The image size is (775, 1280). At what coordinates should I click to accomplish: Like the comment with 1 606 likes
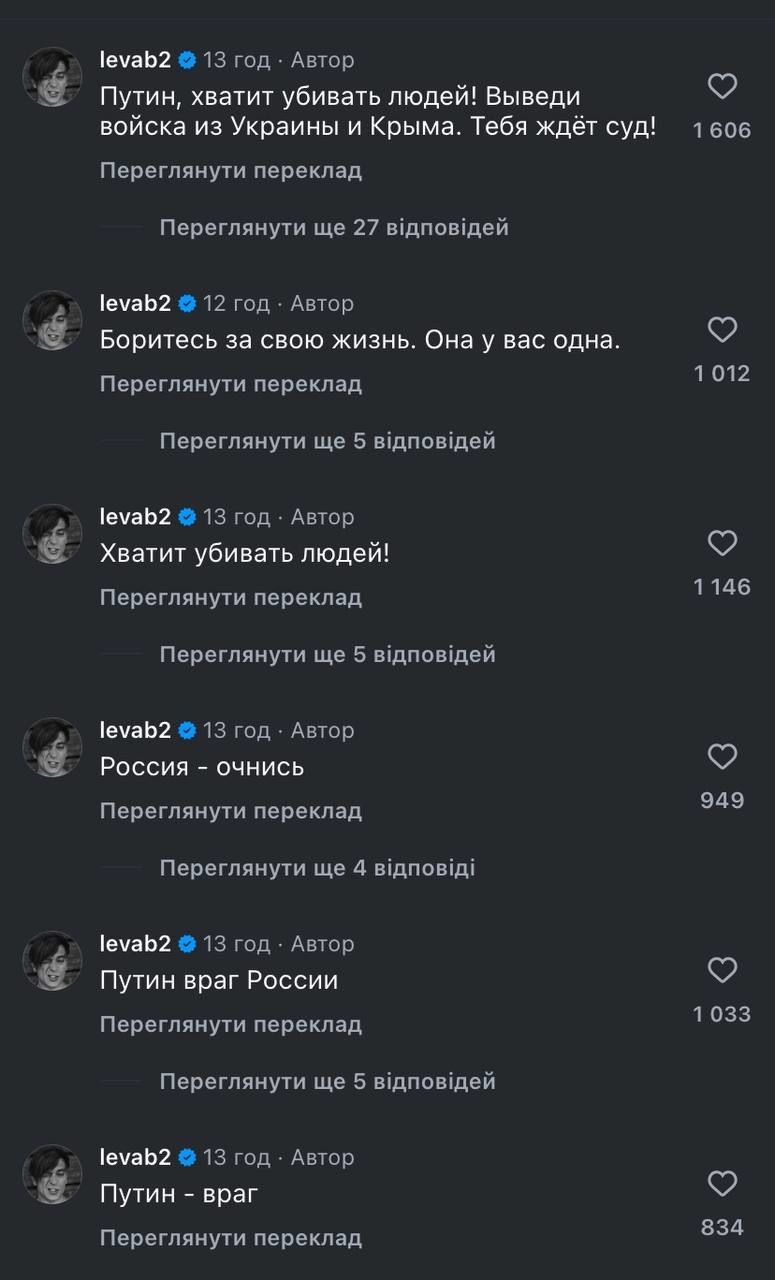(x=722, y=87)
